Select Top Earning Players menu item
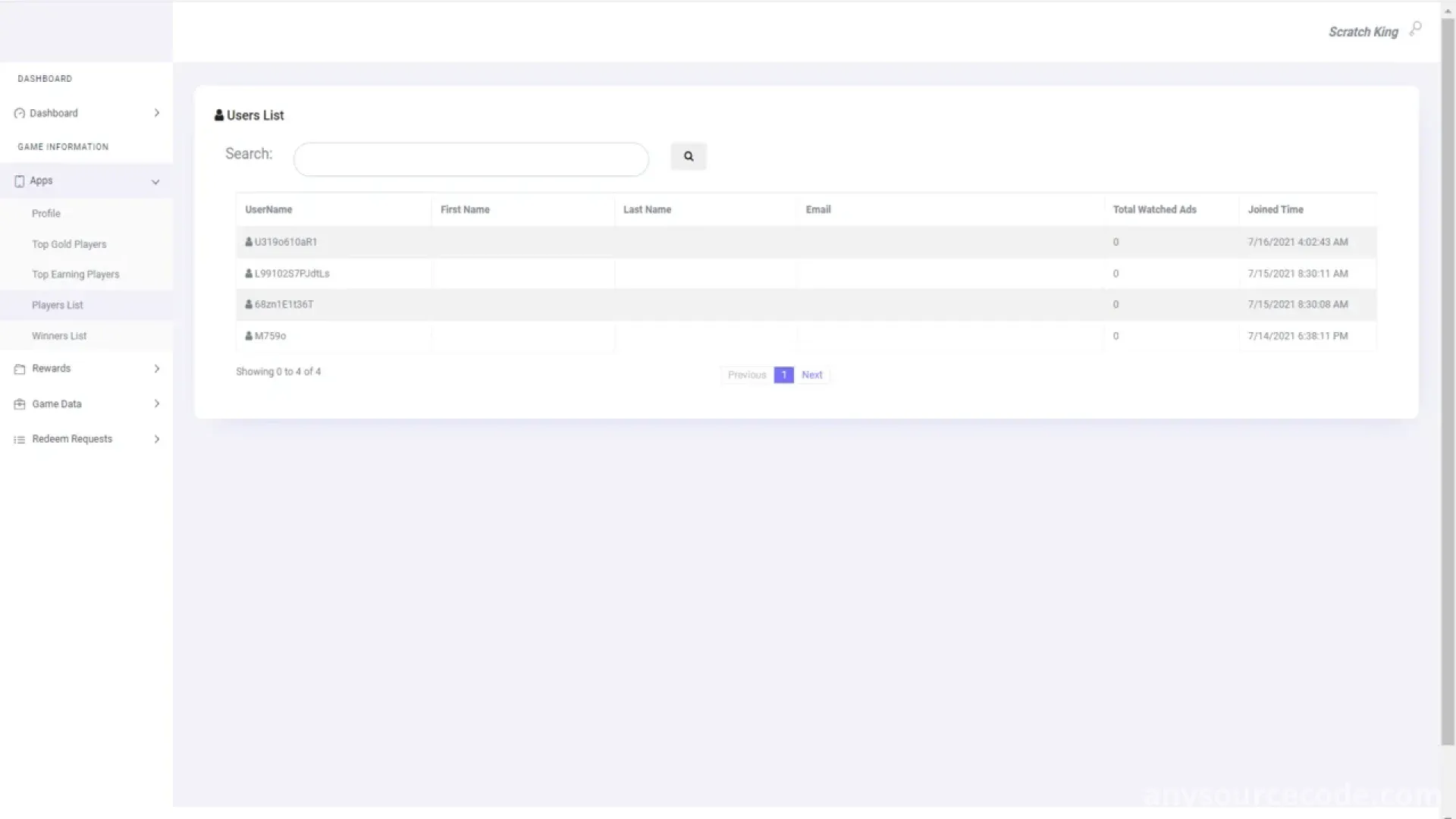 tap(75, 275)
